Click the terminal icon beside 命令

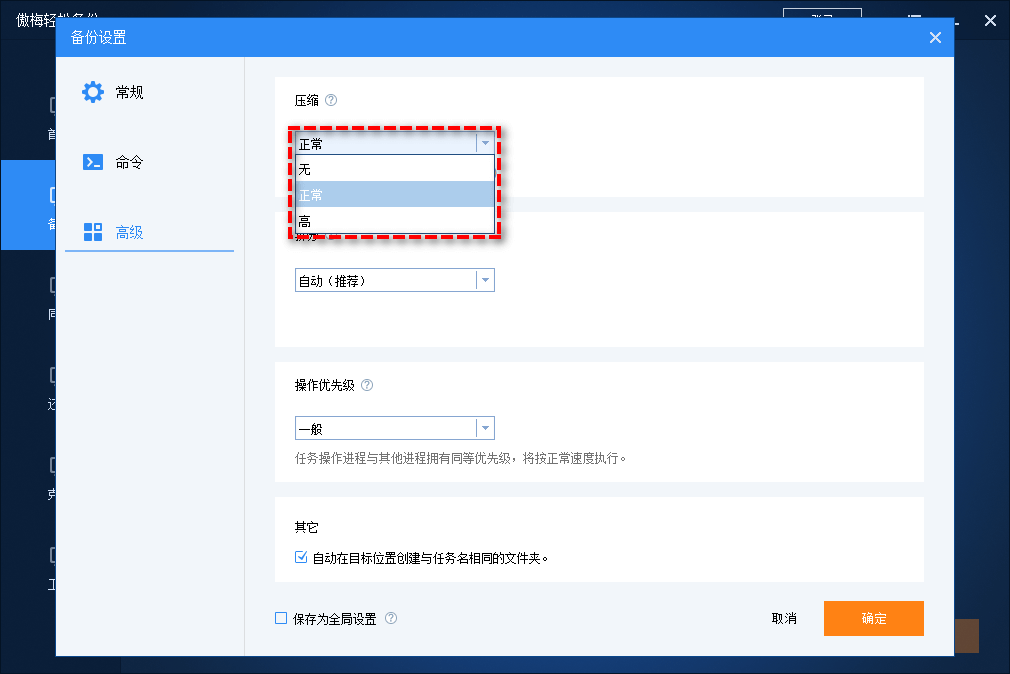pos(93,162)
